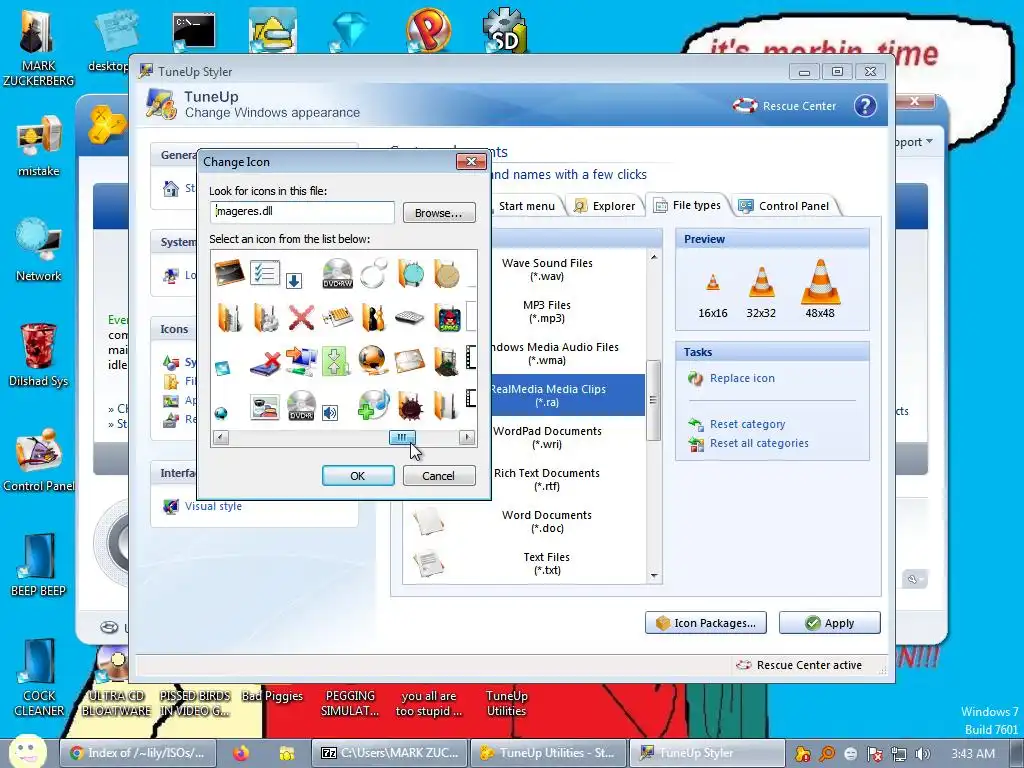Viewport: 1024px width, 768px height.
Task: Select MP3 Files (*.mp3) entry
Action: coord(547,312)
